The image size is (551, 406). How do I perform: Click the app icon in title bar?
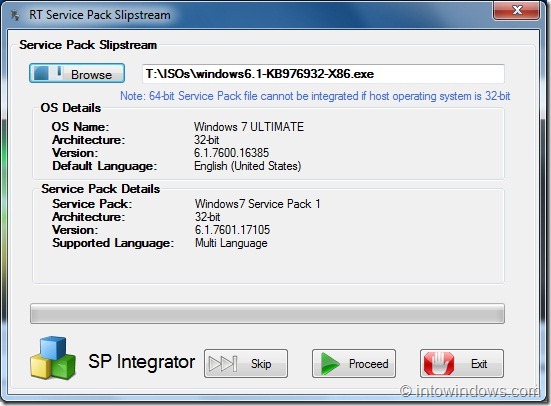click(x=15, y=15)
